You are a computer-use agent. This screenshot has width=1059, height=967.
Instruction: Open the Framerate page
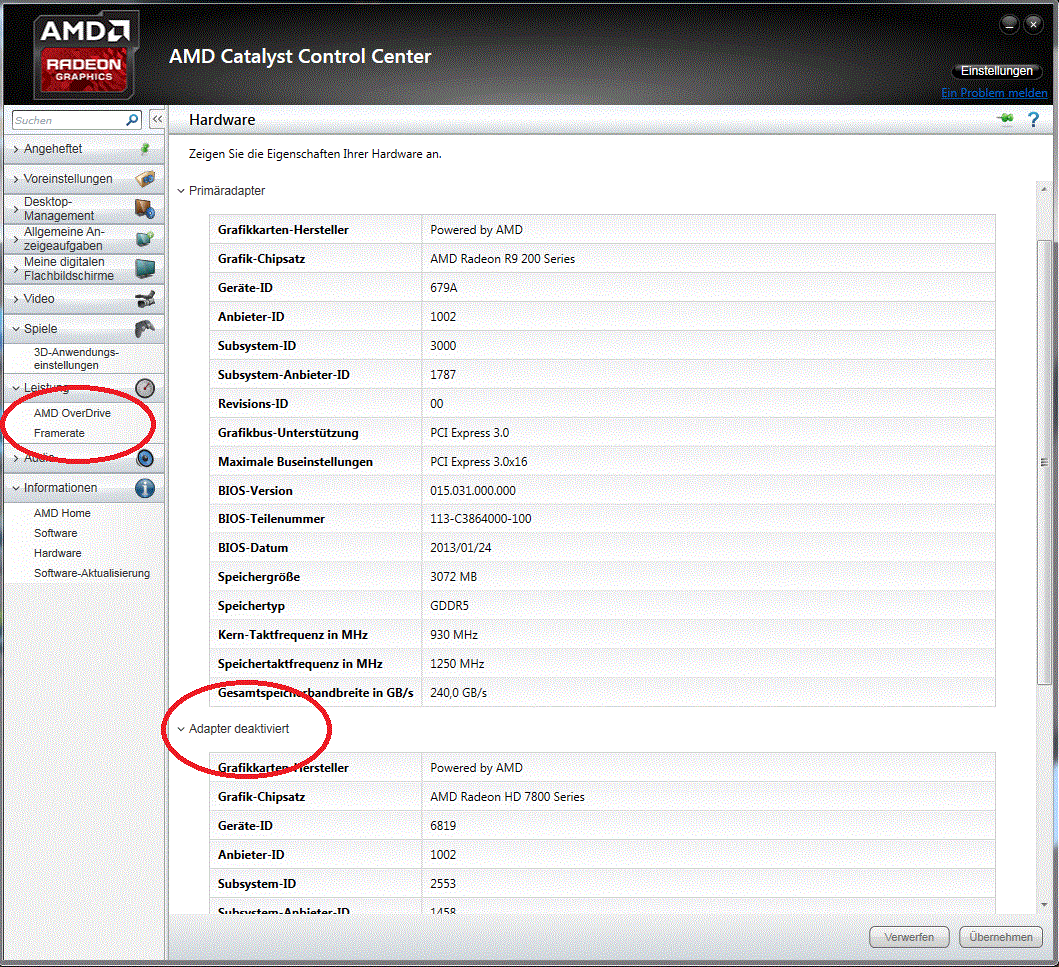coord(59,434)
